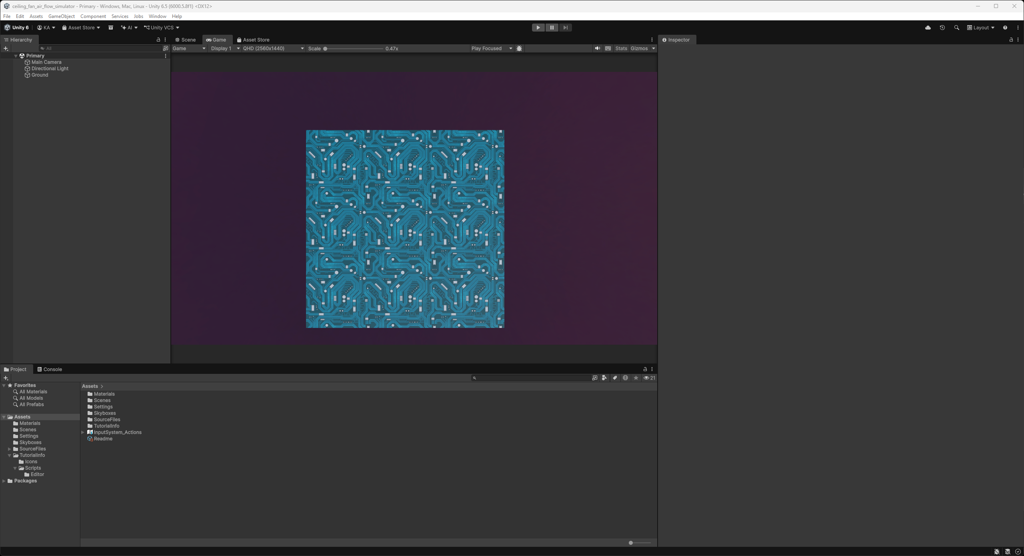This screenshot has height=556, width=1024.
Task: Toggle the Stats overlay in Game view
Action: 620,48
